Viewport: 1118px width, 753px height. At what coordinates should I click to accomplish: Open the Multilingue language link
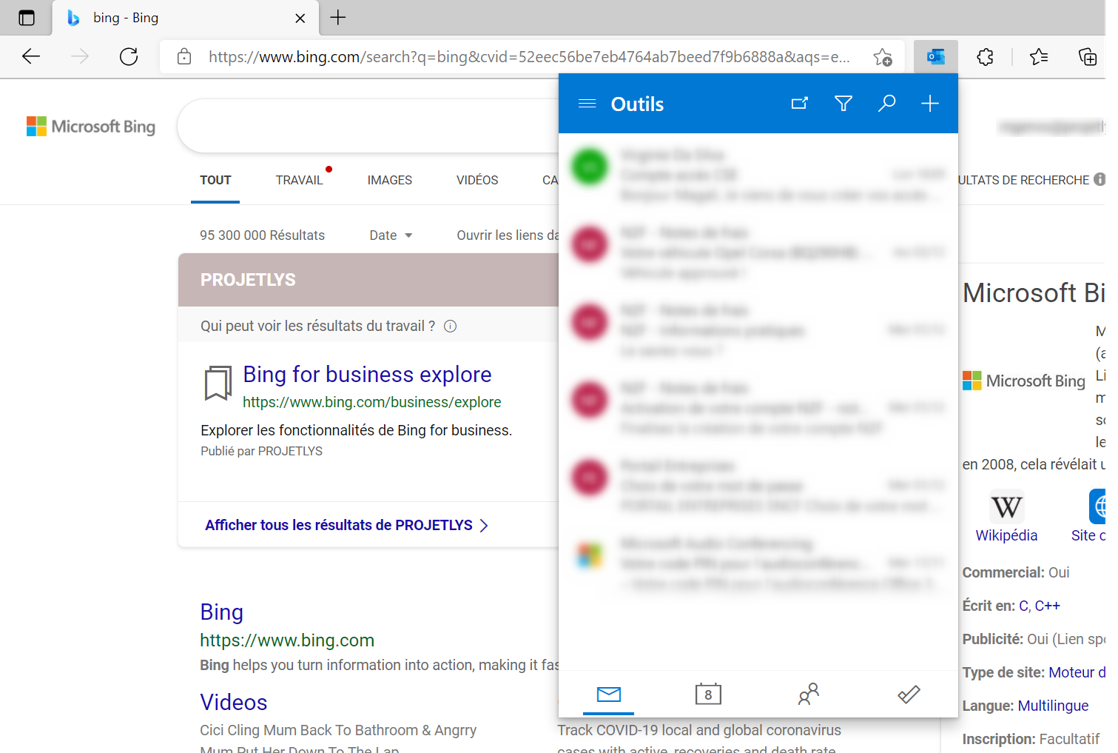pos(1052,706)
